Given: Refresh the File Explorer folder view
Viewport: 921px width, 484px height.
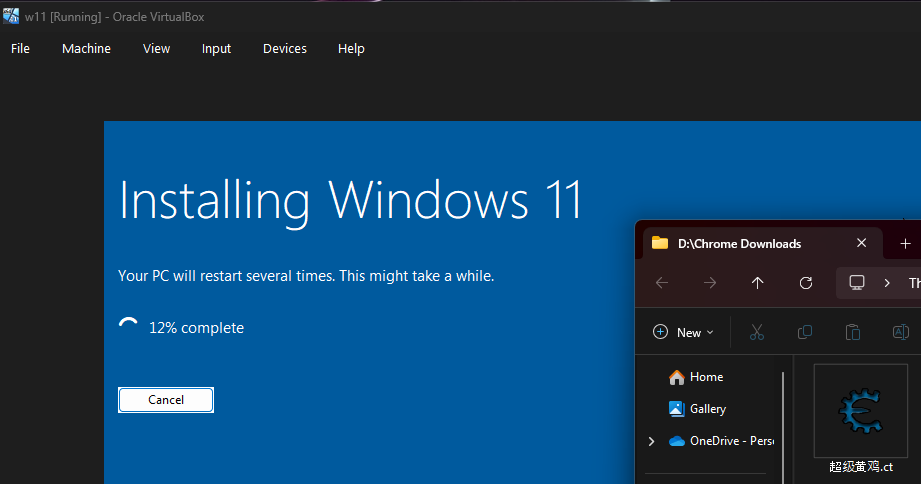Looking at the screenshot, I should point(806,283).
